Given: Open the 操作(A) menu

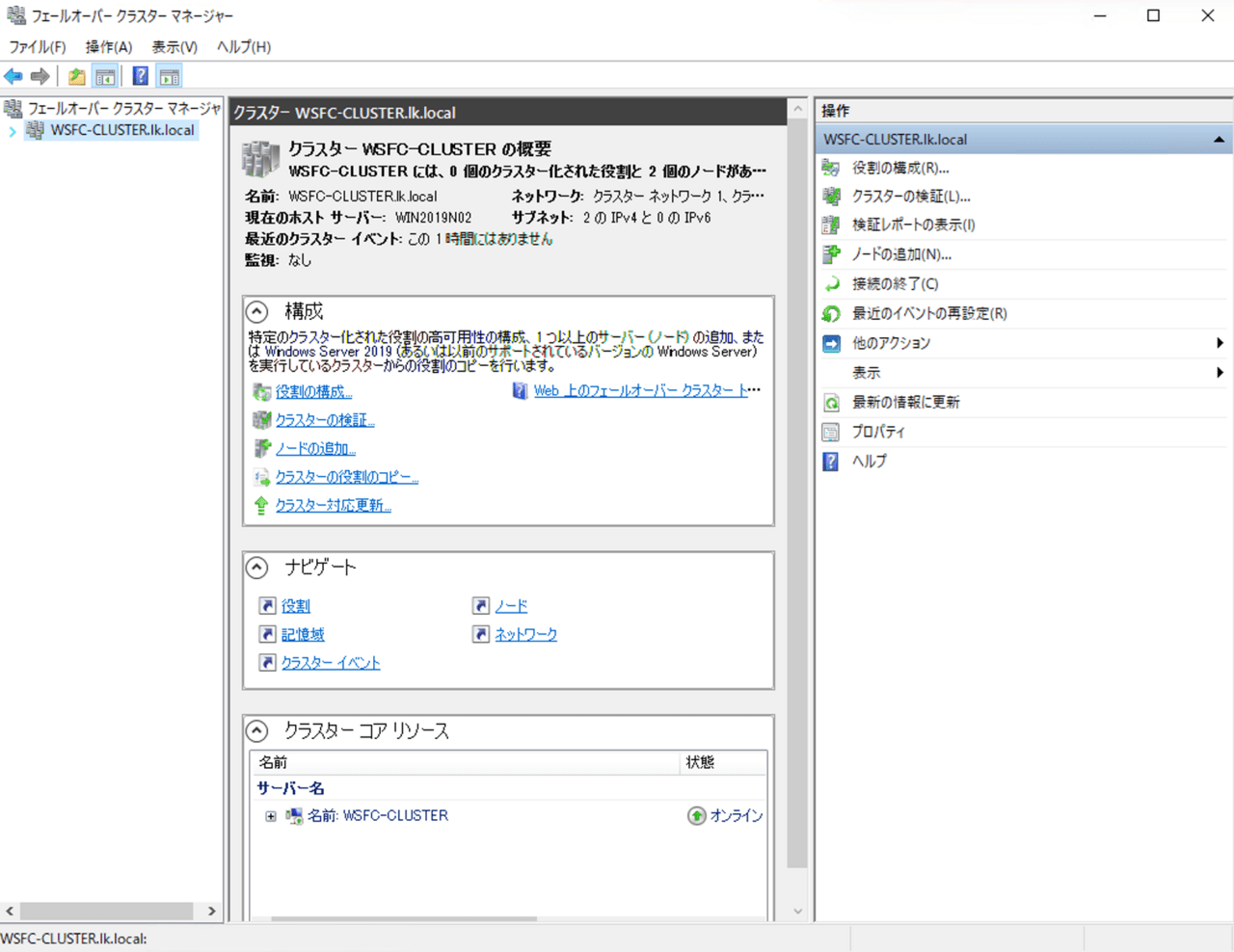Looking at the screenshot, I should coord(109,46).
